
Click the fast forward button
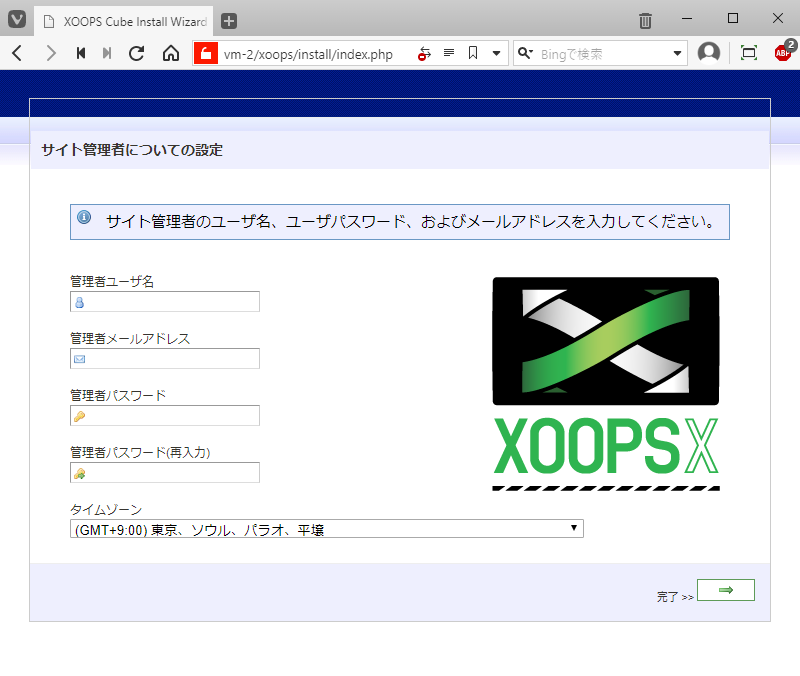click(x=107, y=53)
